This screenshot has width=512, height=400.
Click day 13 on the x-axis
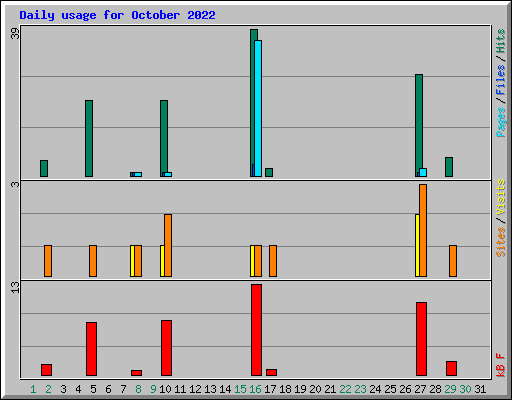(x=210, y=389)
